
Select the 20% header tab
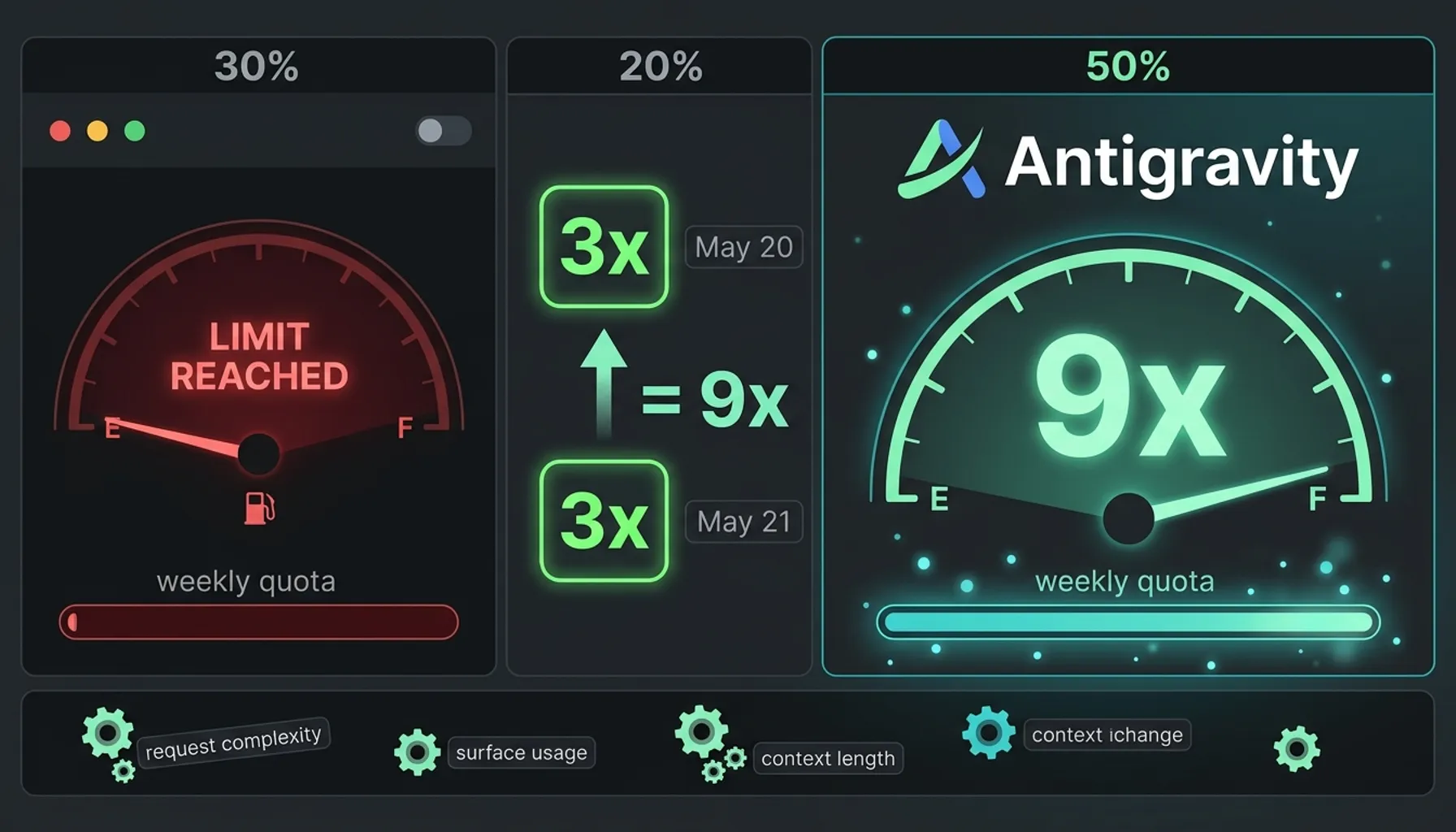(x=660, y=66)
